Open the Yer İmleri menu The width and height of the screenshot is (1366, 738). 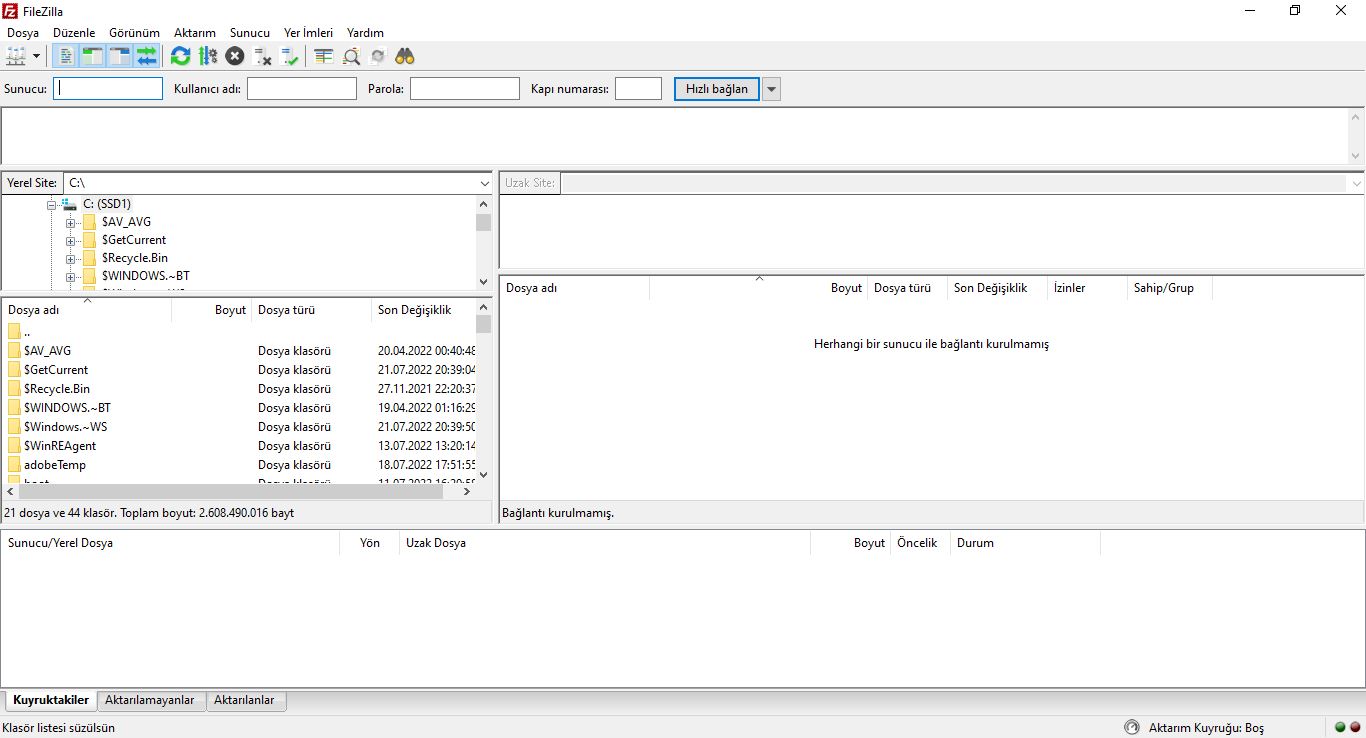pos(308,33)
